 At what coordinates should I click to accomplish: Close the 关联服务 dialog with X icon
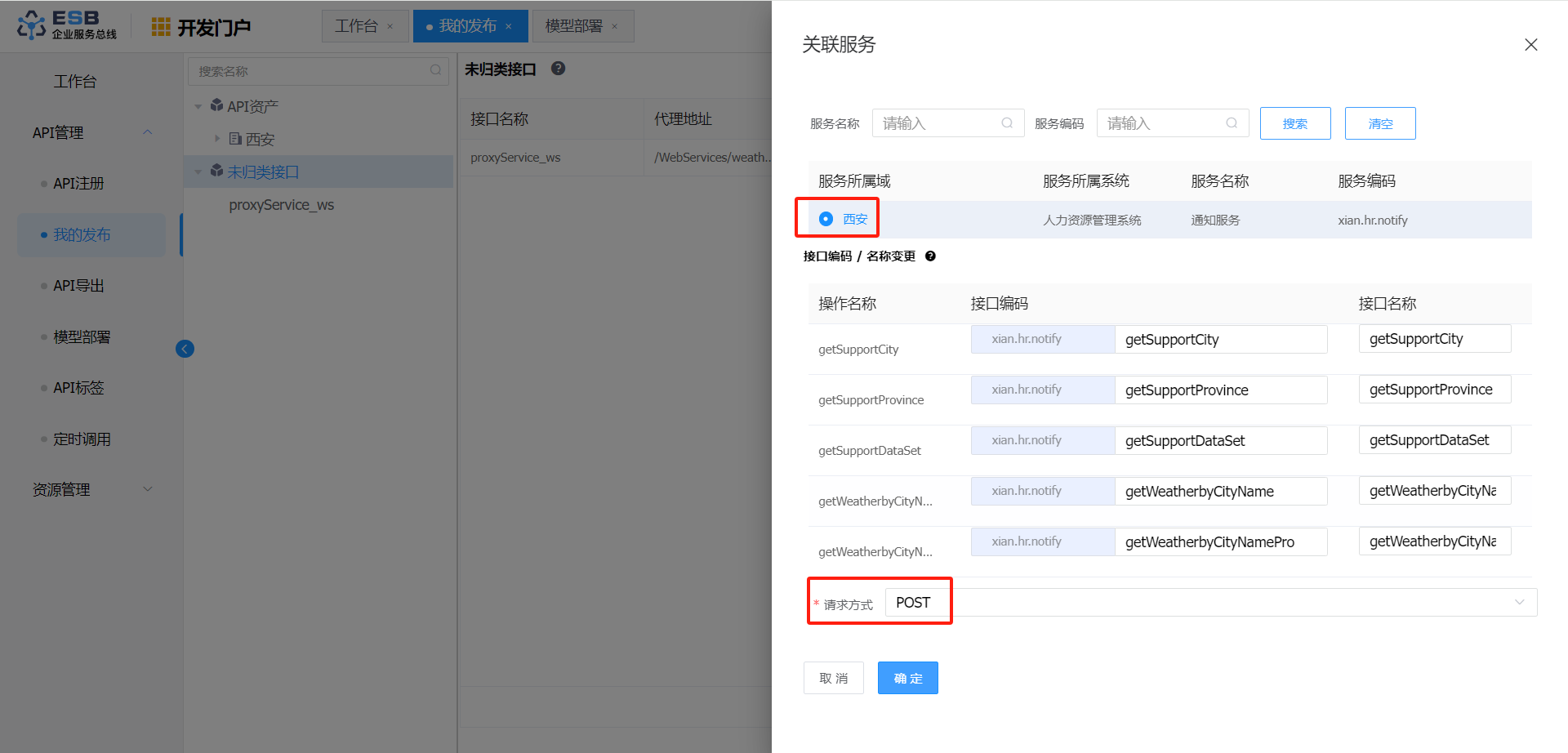click(x=1530, y=45)
